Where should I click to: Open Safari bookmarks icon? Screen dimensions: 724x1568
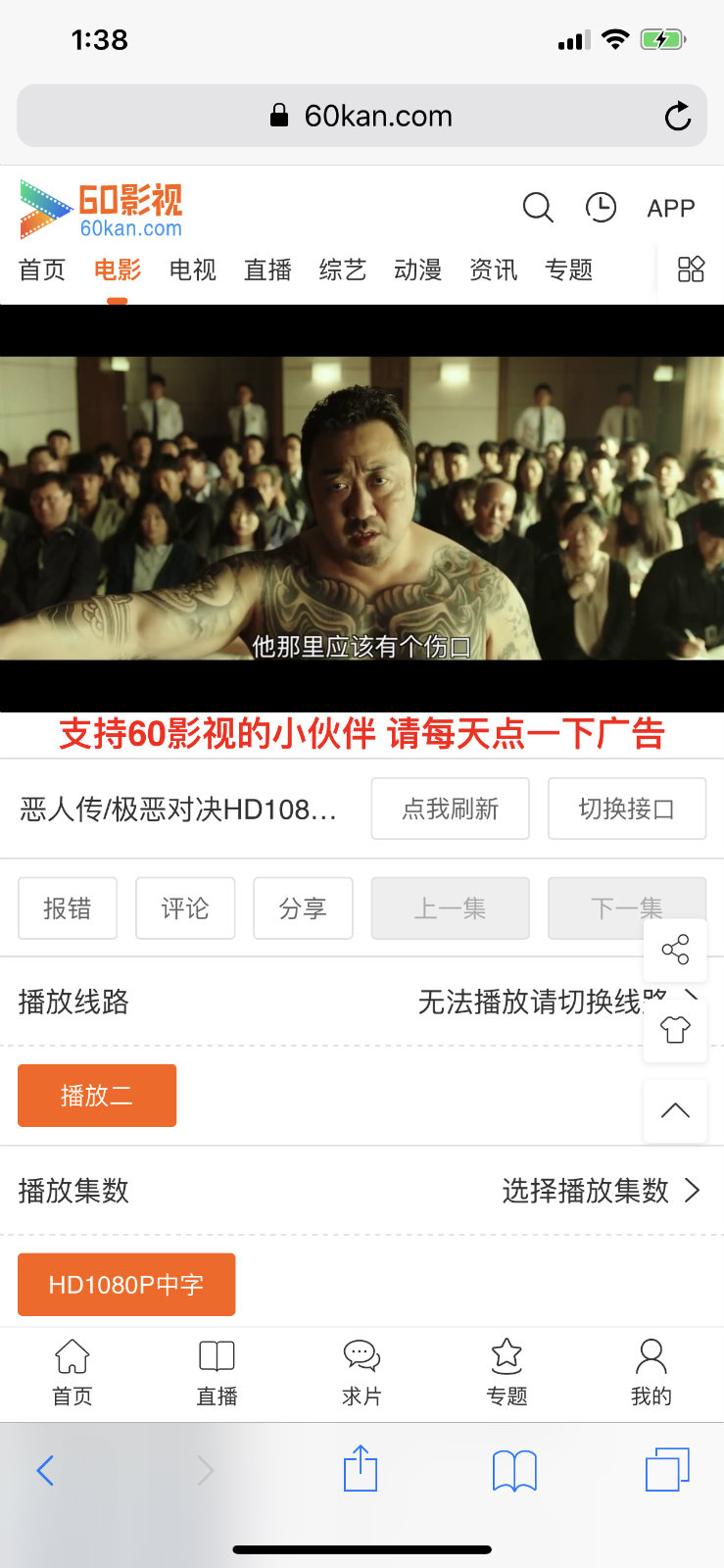pos(514,1470)
